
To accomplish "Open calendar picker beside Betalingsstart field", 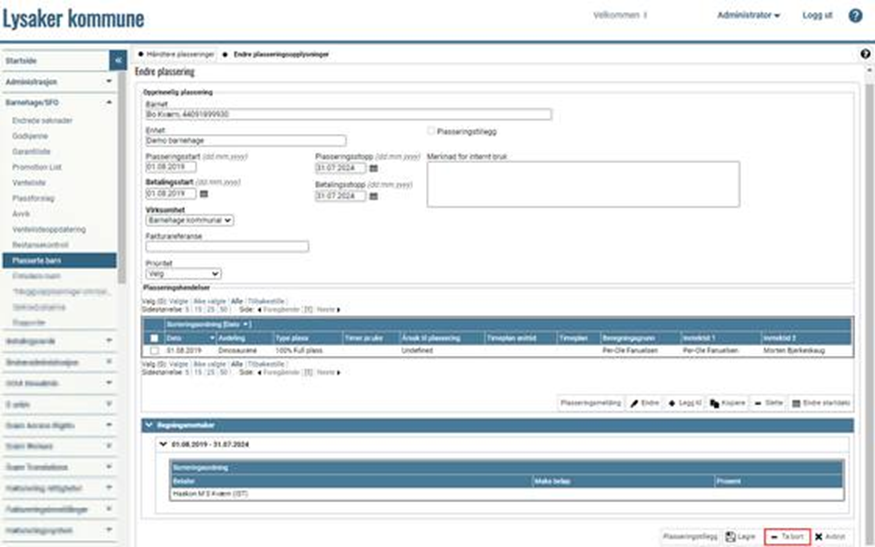I will point(203,193).
